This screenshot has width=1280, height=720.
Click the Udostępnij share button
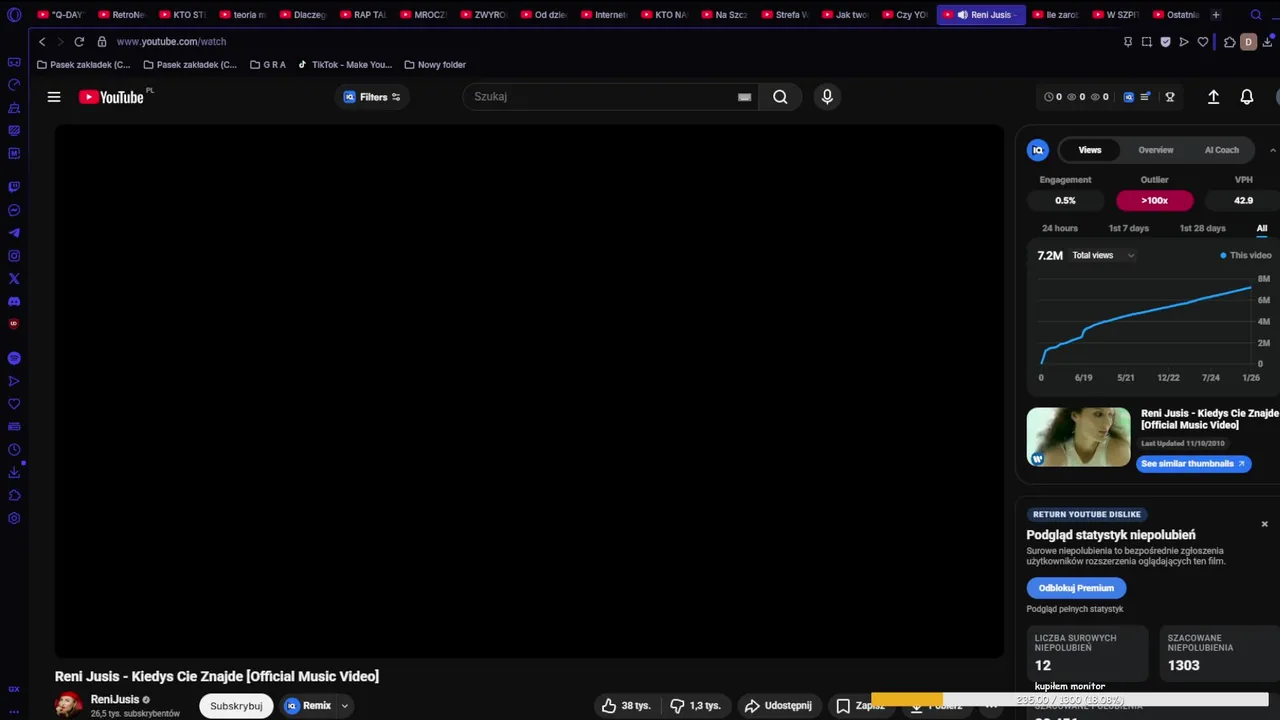[778, 706]
